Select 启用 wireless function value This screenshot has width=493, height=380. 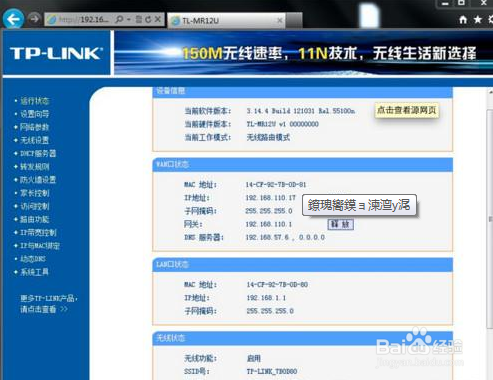[254, 358]
